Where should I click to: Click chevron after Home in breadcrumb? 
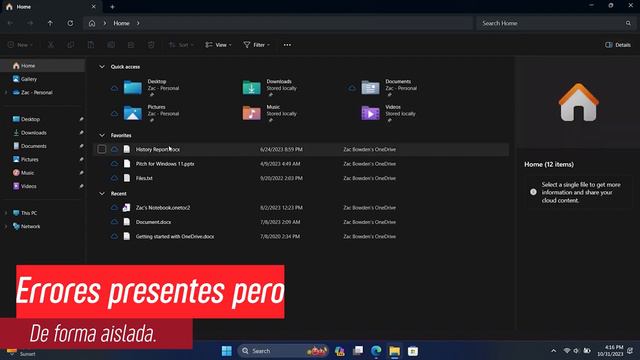coord(138,23)
